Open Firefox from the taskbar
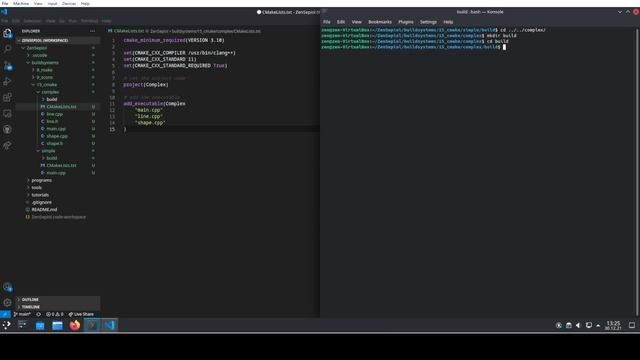The height and width of the screenshot is (360, 640). (x=75, y=325)
